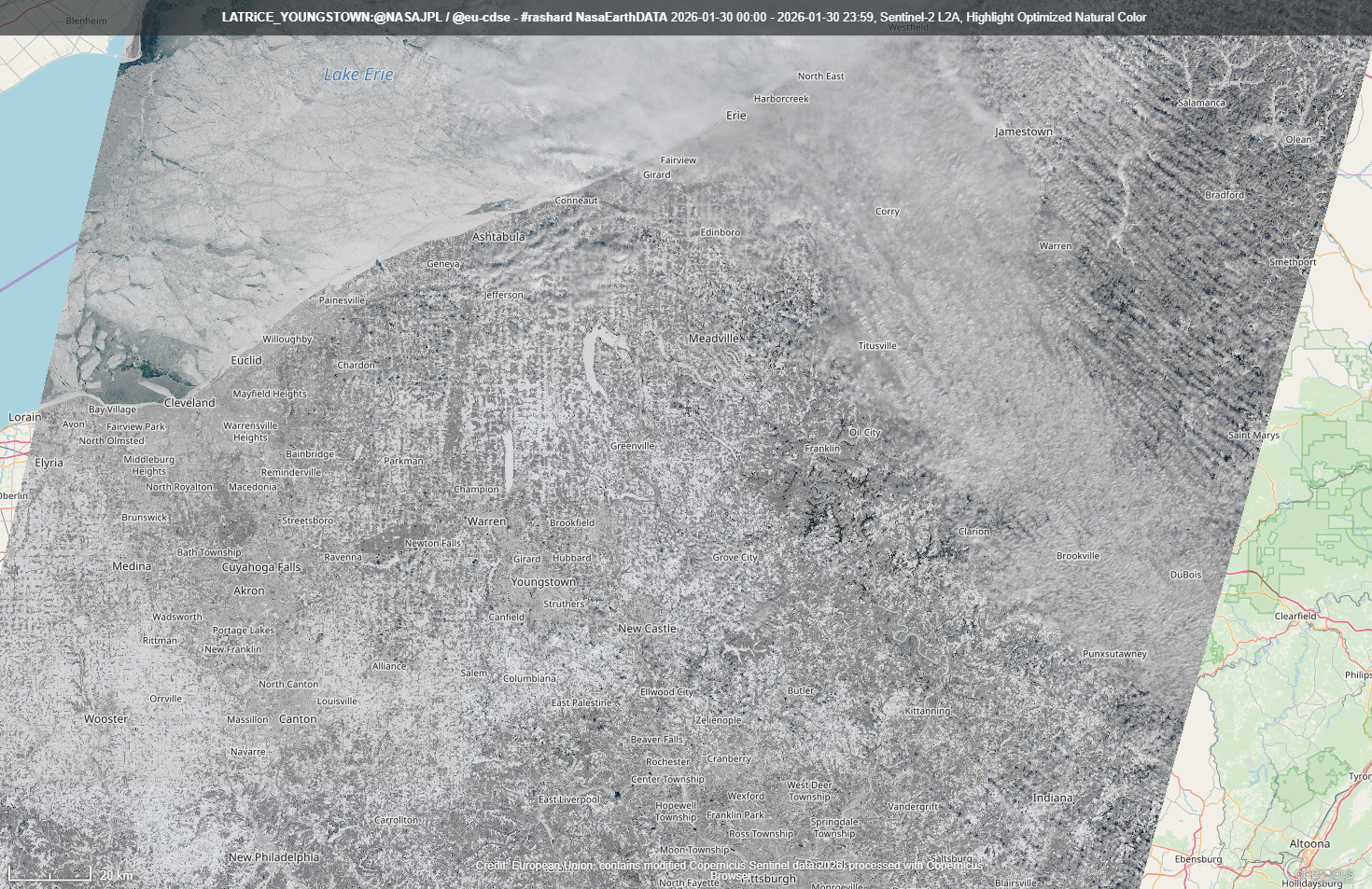Click the image title header banner
1372x889 pixels.
[x=684, y=18]
